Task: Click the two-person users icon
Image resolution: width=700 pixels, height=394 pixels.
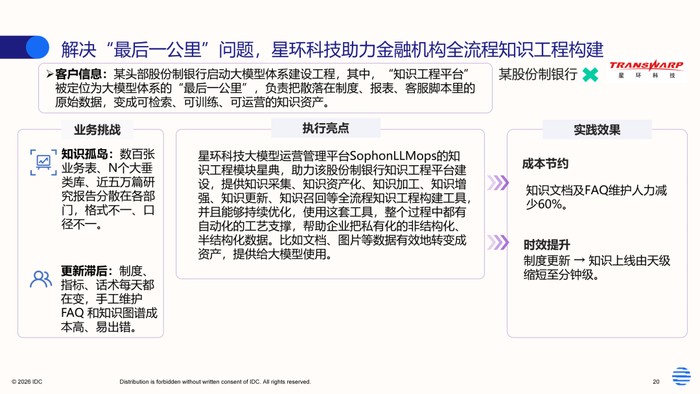Action: (x=41, y=279)
